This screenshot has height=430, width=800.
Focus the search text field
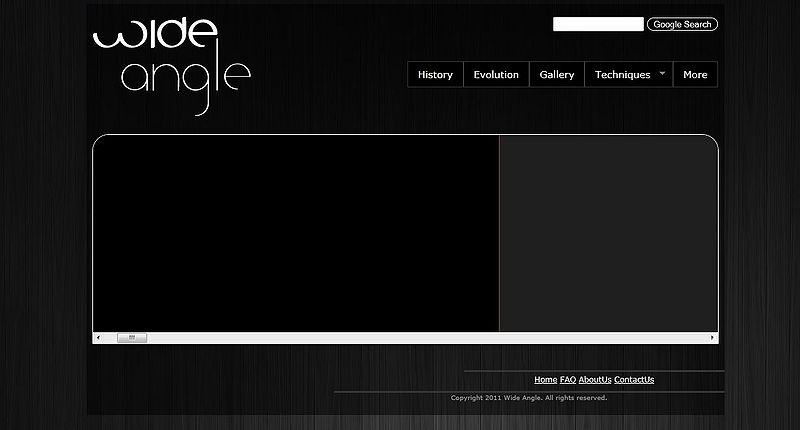coord(597,24)
